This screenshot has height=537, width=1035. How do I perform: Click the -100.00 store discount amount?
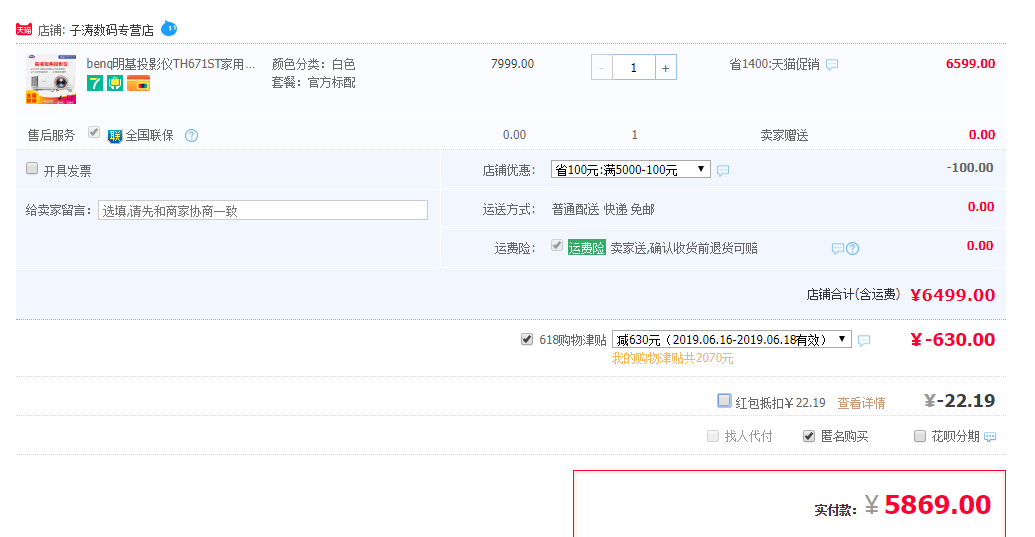tap(970, 168)
